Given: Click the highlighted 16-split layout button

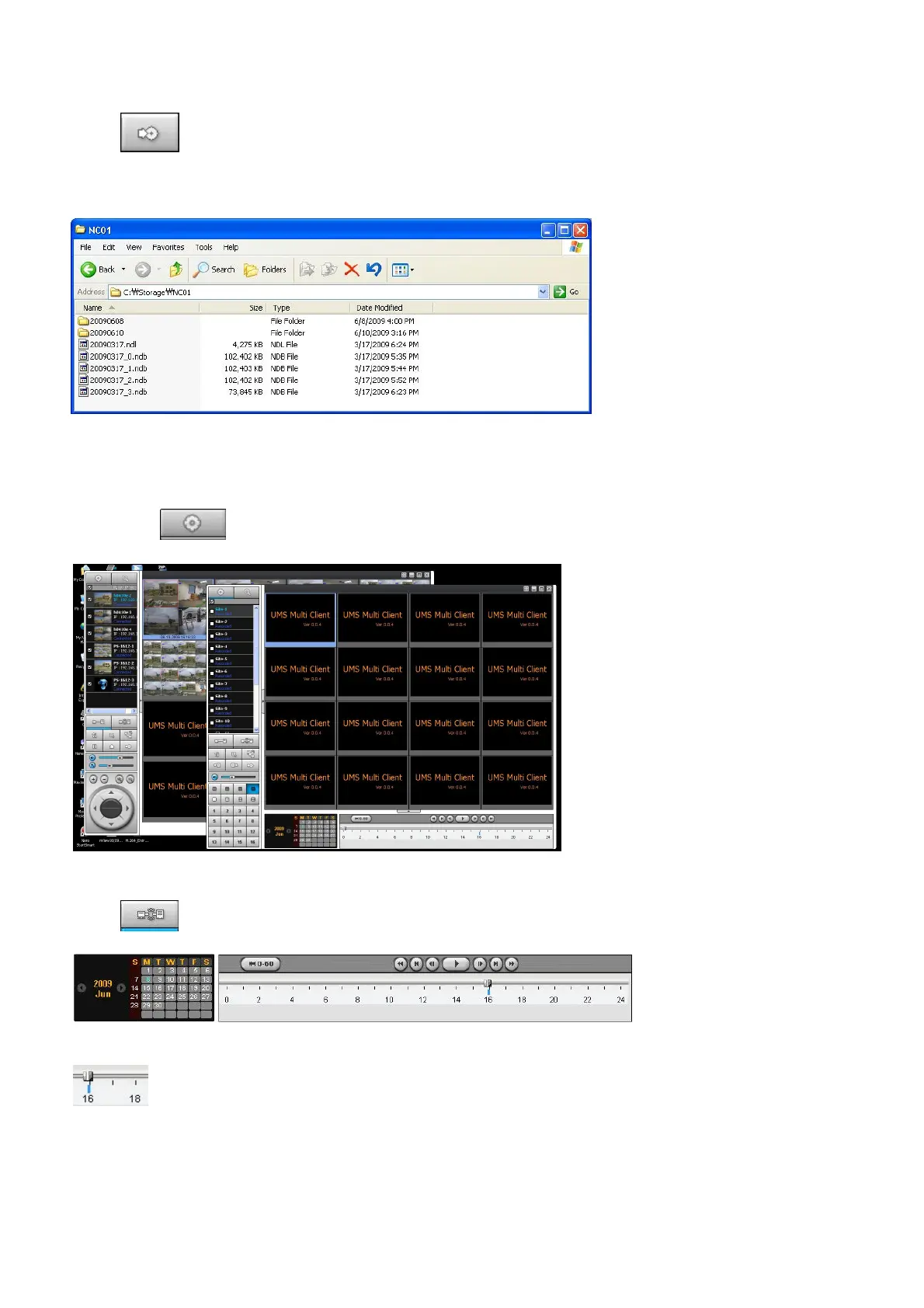Looking at the screenshot, I should (252, 788).
